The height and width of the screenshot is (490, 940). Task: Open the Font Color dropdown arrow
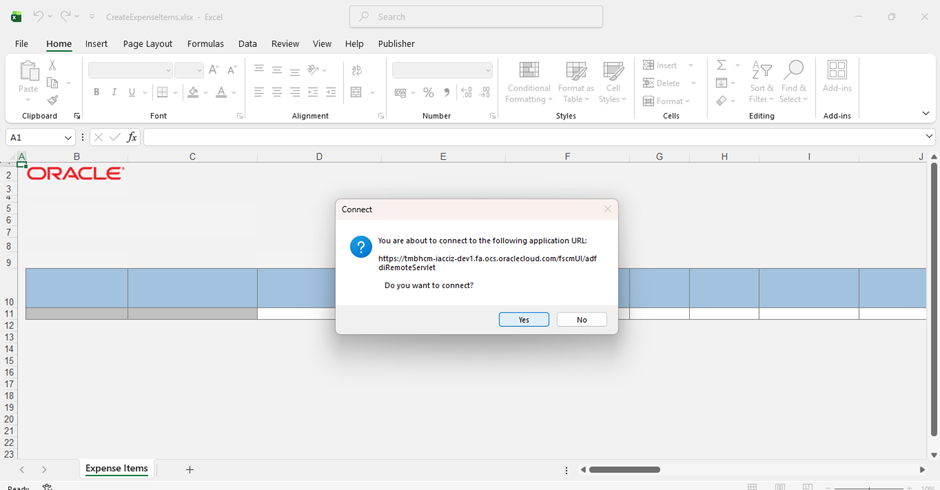point(234,92)
